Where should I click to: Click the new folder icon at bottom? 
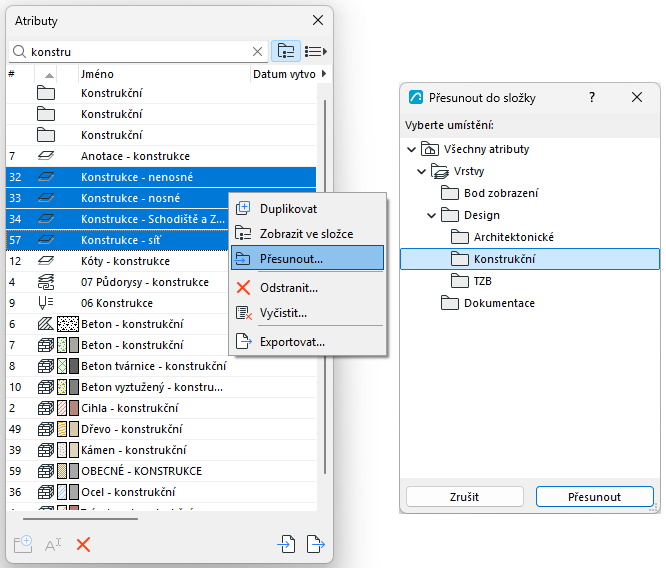pos(23,544)
